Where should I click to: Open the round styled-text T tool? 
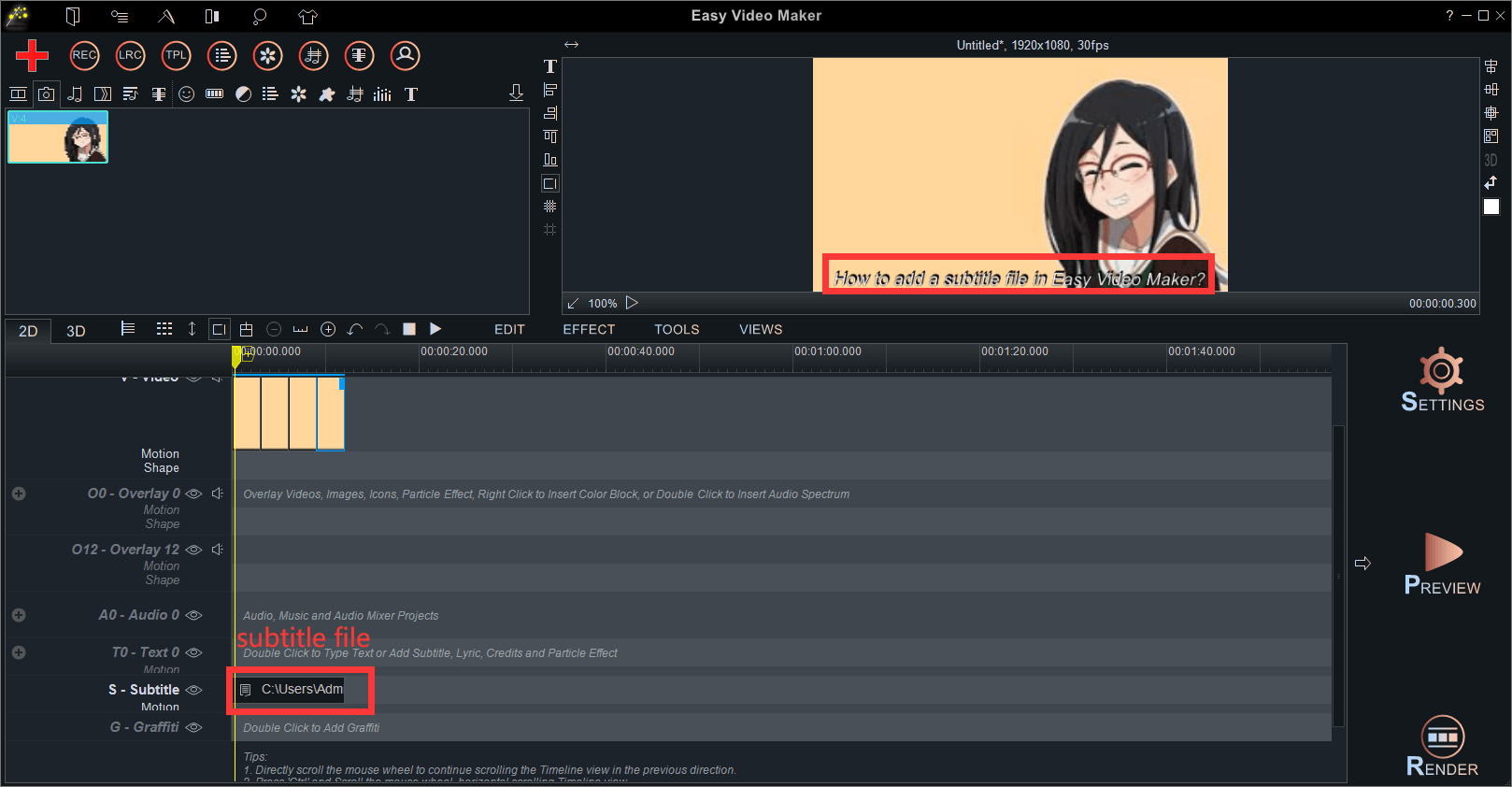tap(359, 55)
